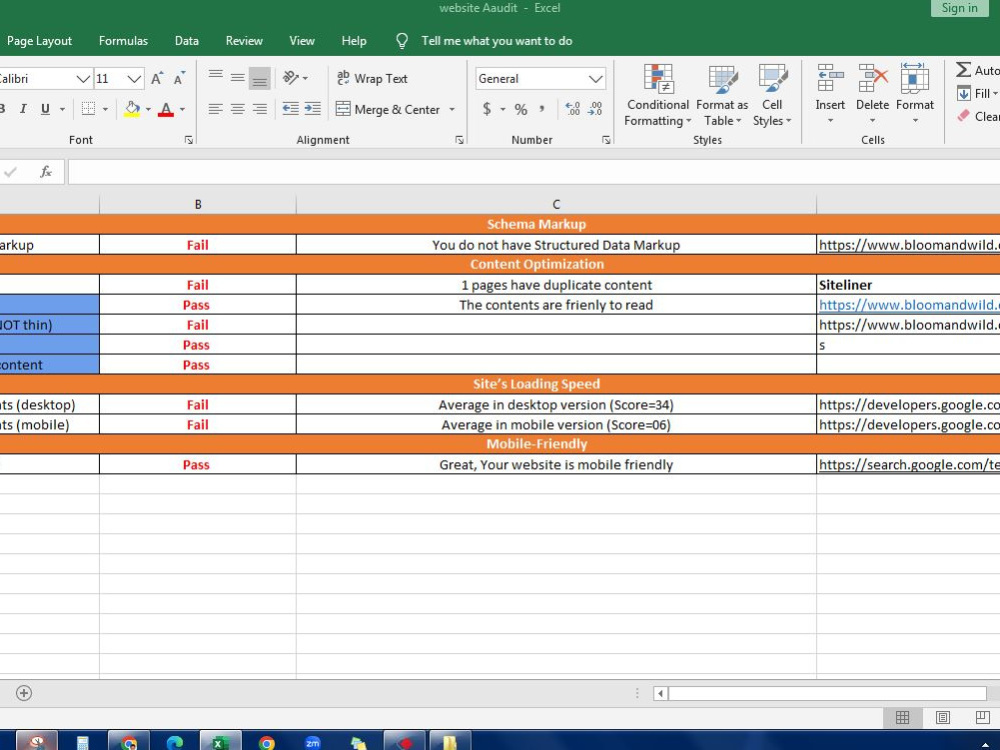This screenshot has height=750, width=1000.
Task: Increase font size with the A-up icon
Action: 157,78
